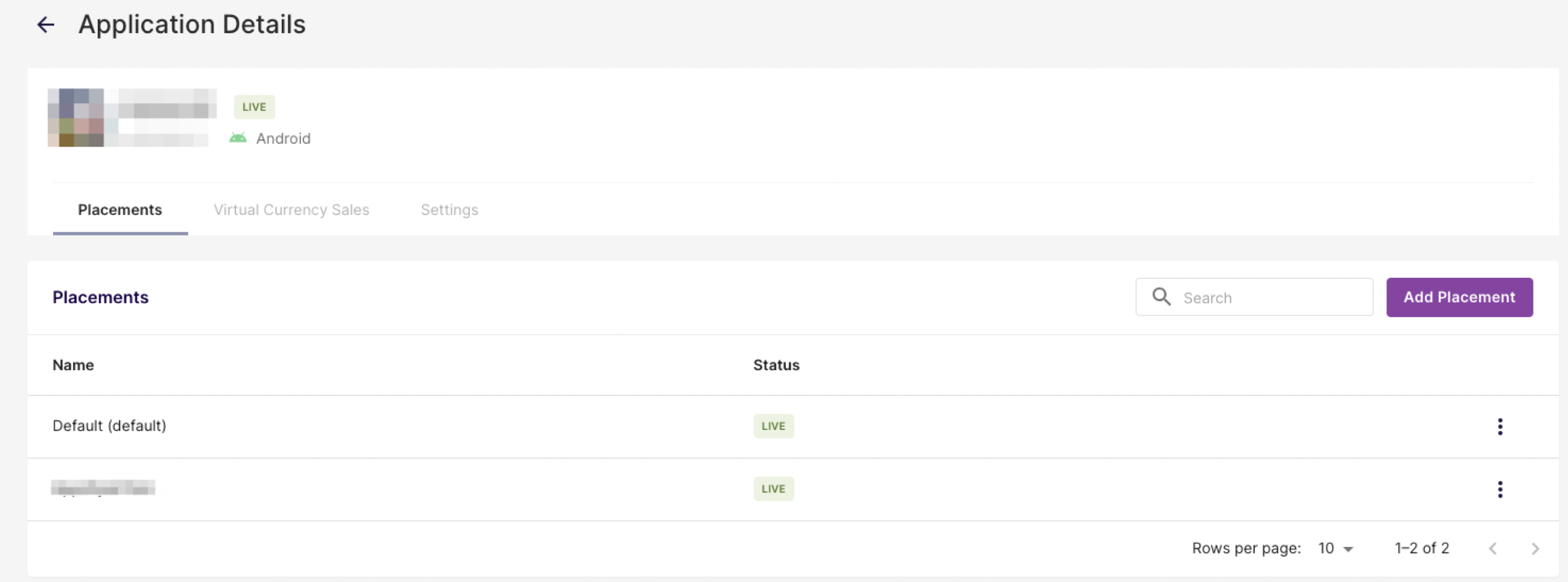Select the blurred placement name row
The image size is (1568, 582).
(792, 489)
